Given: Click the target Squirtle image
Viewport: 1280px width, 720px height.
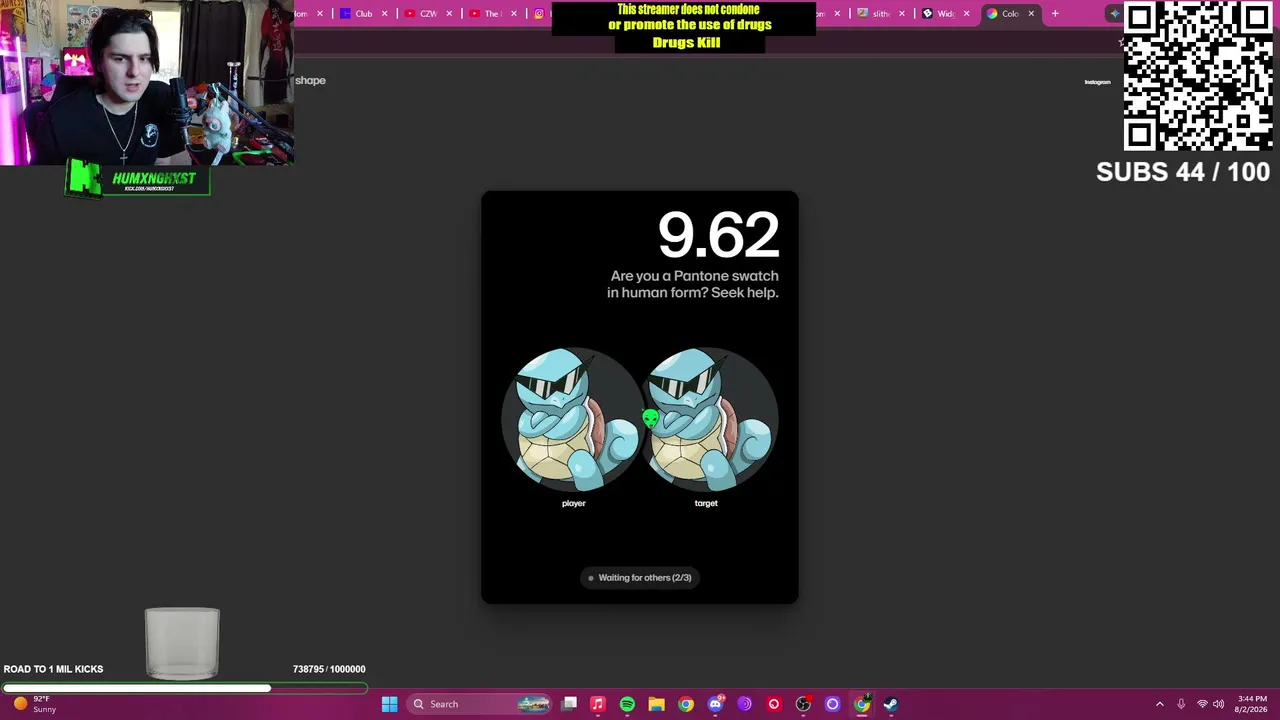Looking at the screenshot, I should pyautogui.click(x=710, y=420).
